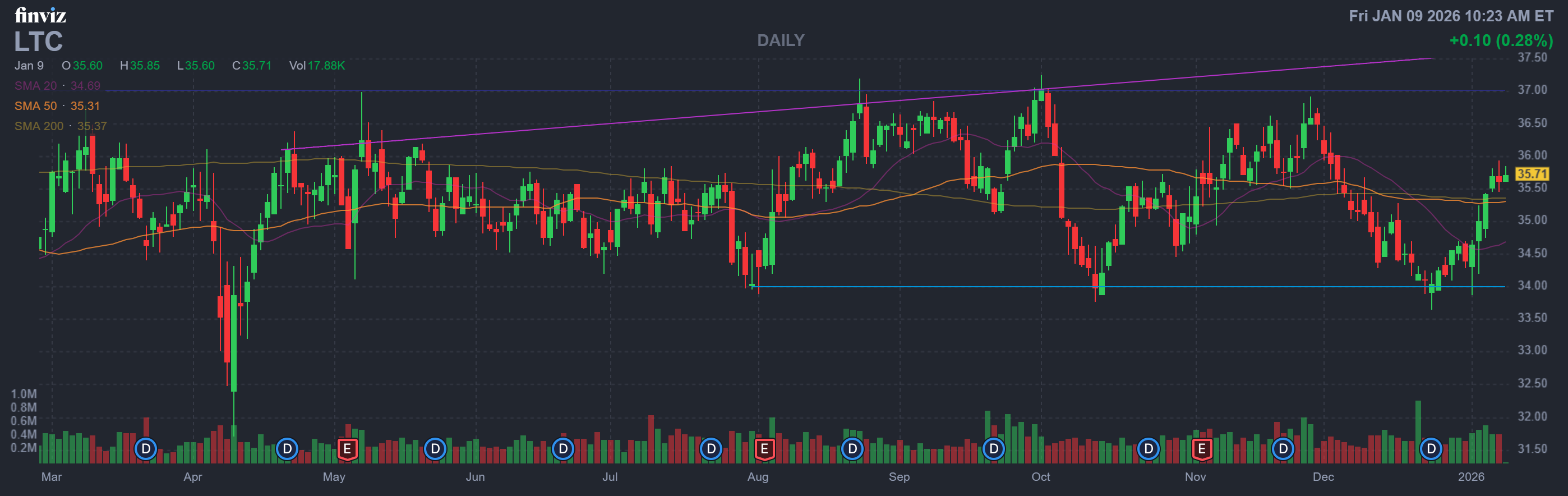
Task: Click the finviz logo
Action: click(40, 15)
